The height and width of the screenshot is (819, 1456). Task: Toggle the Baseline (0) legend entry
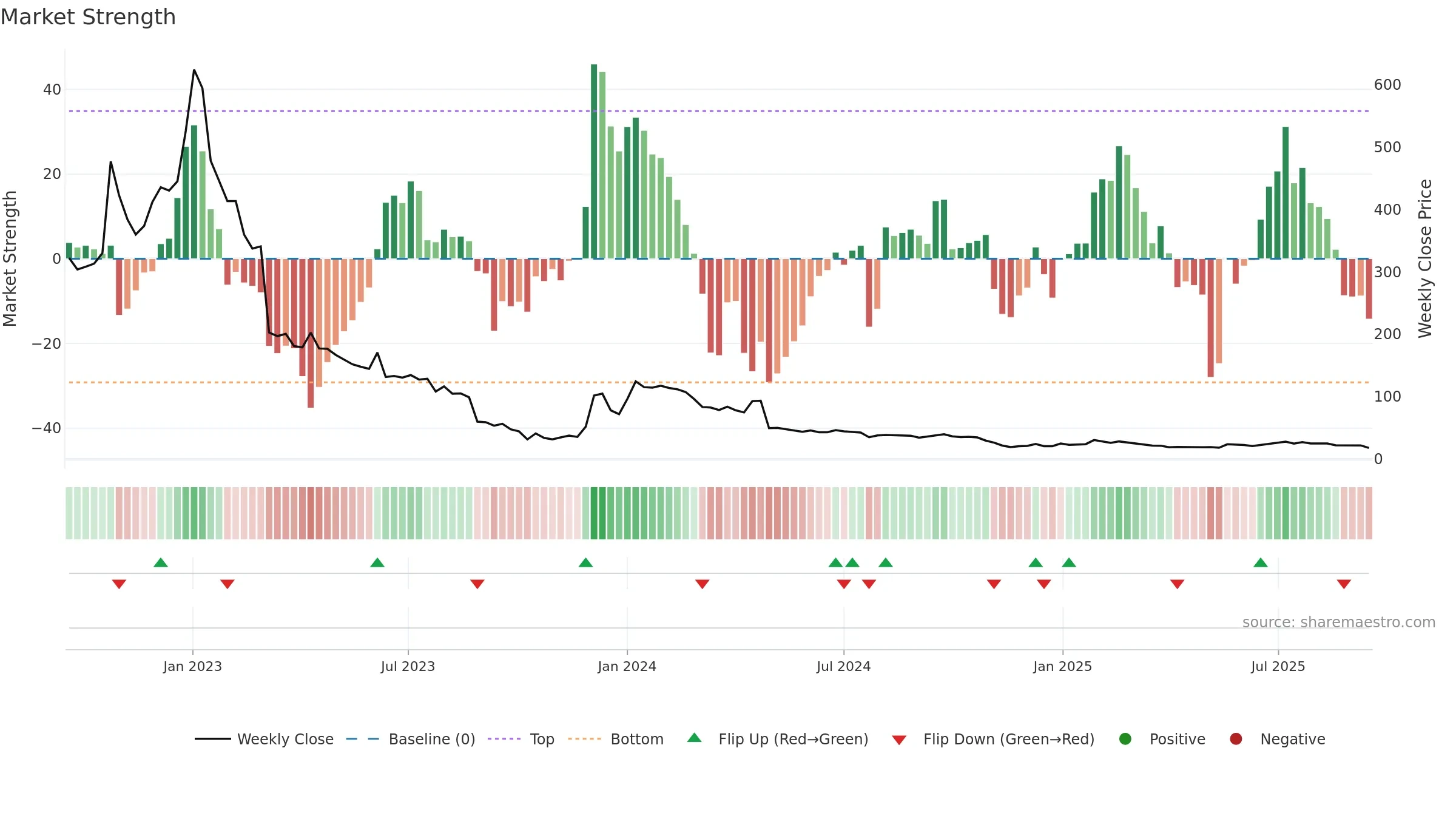pyautogui.click(x=411, y=739)
